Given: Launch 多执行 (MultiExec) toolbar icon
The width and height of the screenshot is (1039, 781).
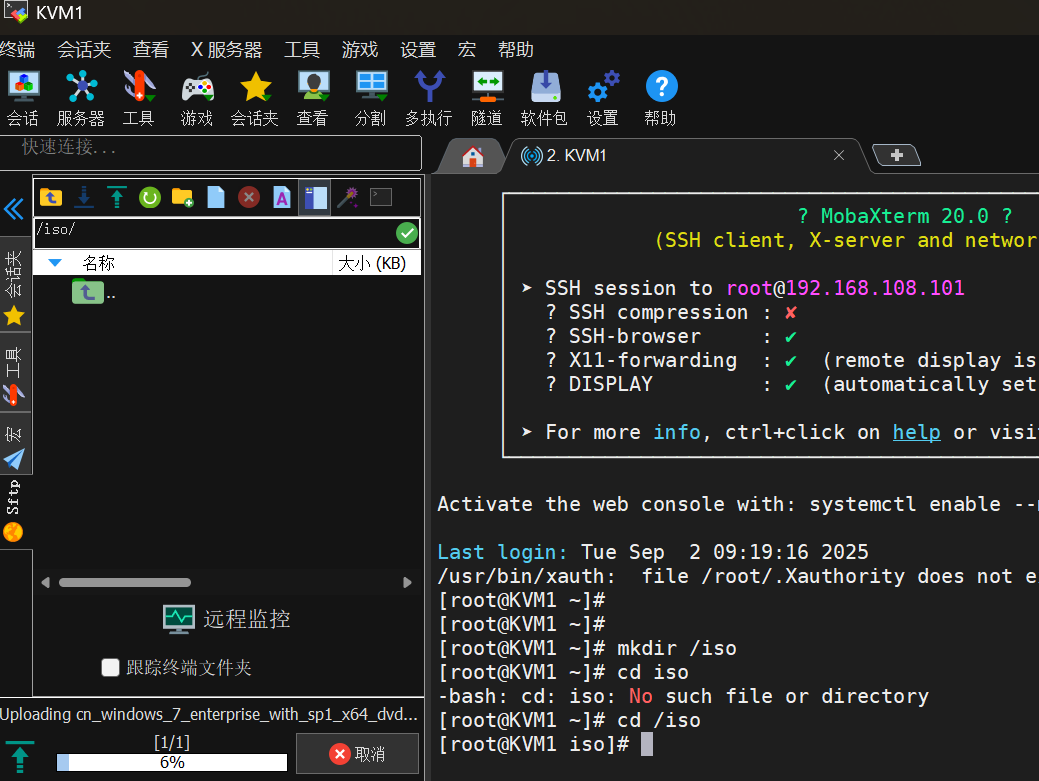Looking at the screenshot, I should point(429,99).
